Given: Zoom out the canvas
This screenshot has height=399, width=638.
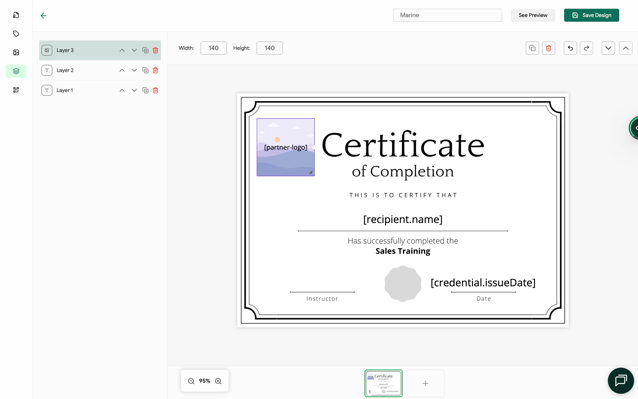Looking at the screenshot, I should [191, 381].
